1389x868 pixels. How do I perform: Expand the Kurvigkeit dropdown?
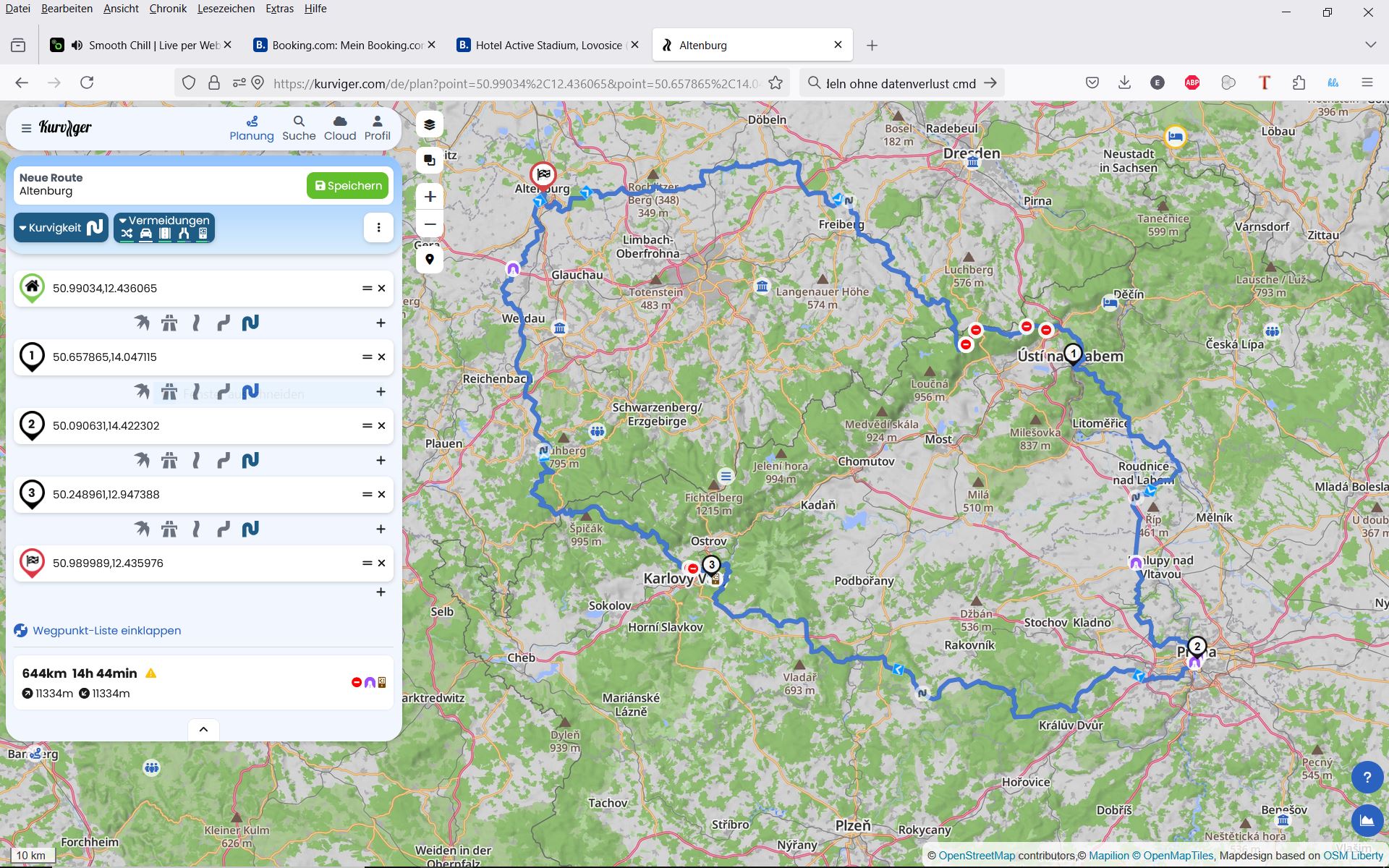[61, 227]
